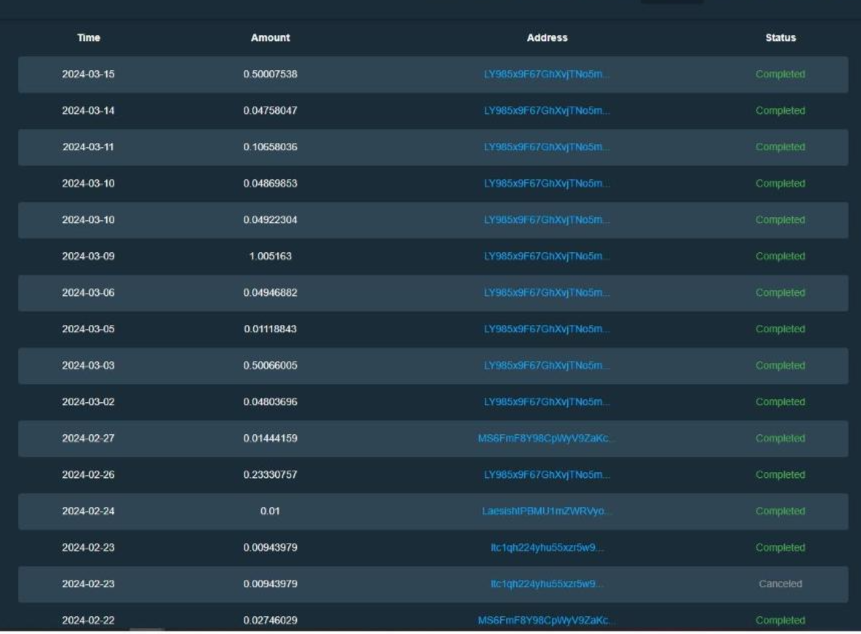This screenshot has width=861, height=634.
Task: Click the date 2024-03-06
Action: tap(88, 293)
